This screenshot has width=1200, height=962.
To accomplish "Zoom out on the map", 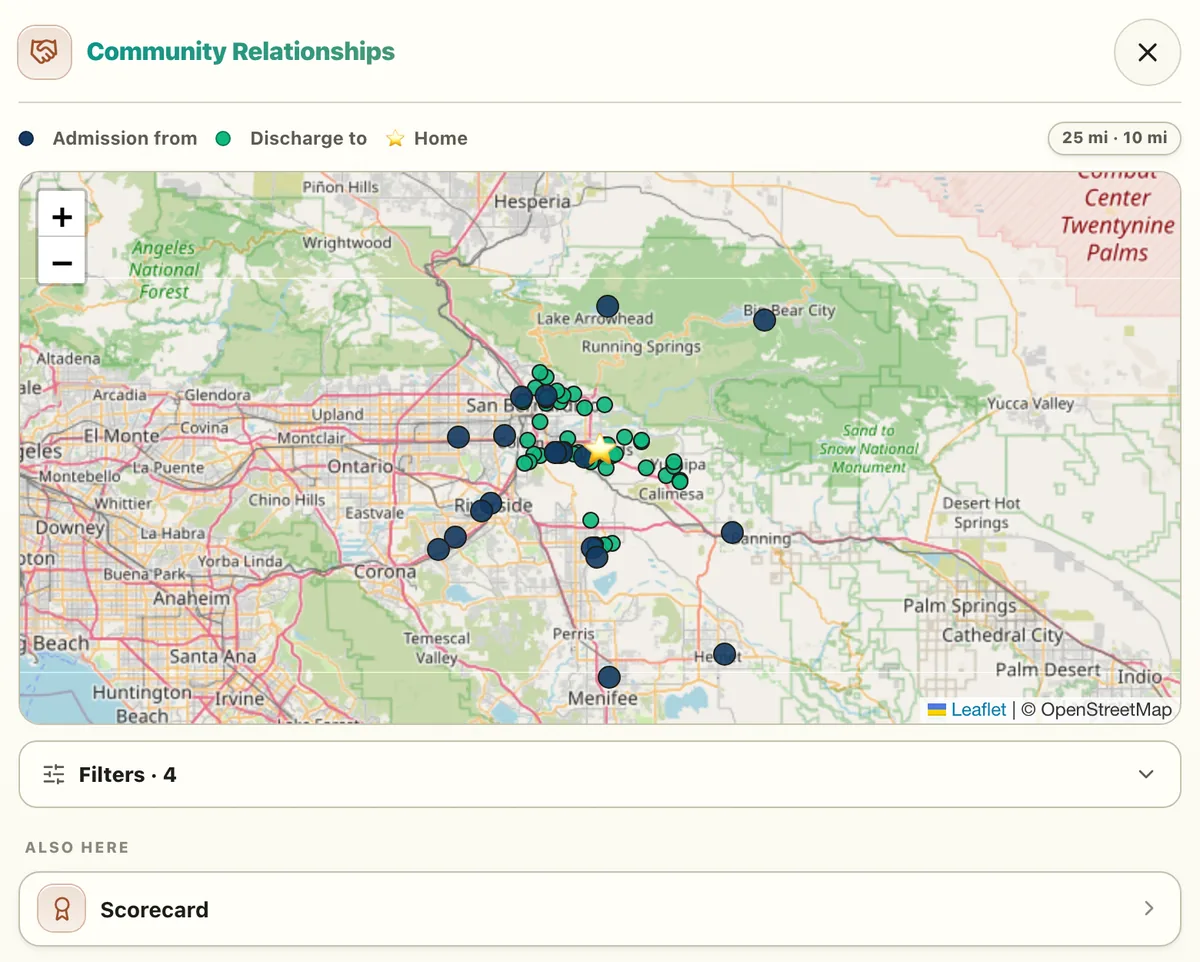I will pyautogui.click(x=62, y=263).
